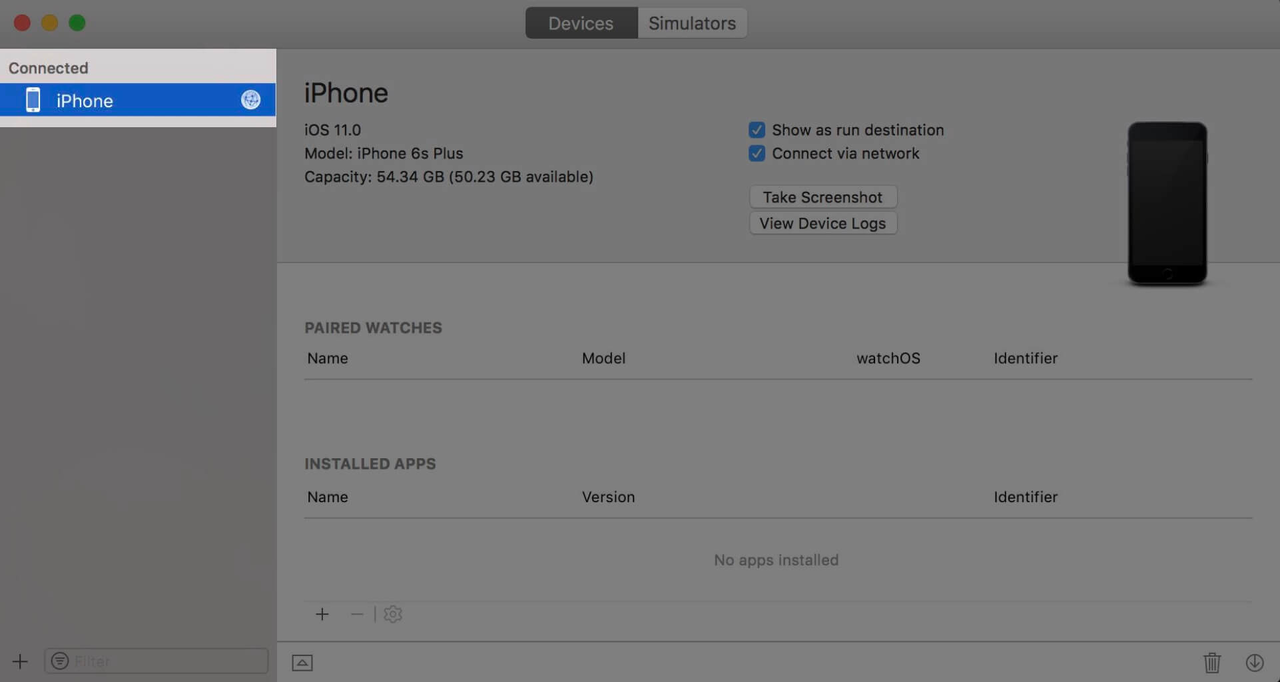Click the Capacity: 54.34 GB text
The width and height of the screenshot is (1280, 682).
coord(449,177)
